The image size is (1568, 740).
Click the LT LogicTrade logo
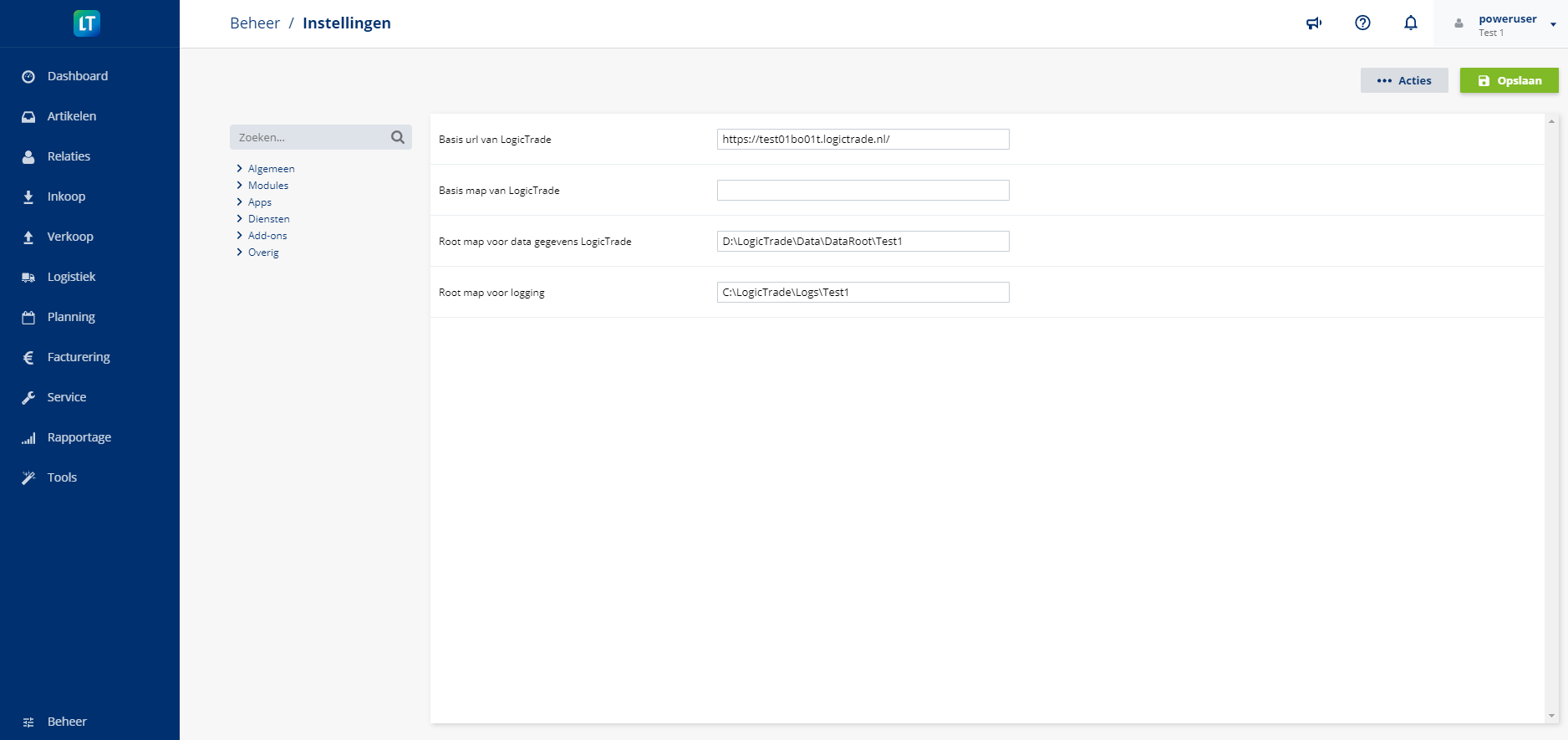(x=87, y=23)
